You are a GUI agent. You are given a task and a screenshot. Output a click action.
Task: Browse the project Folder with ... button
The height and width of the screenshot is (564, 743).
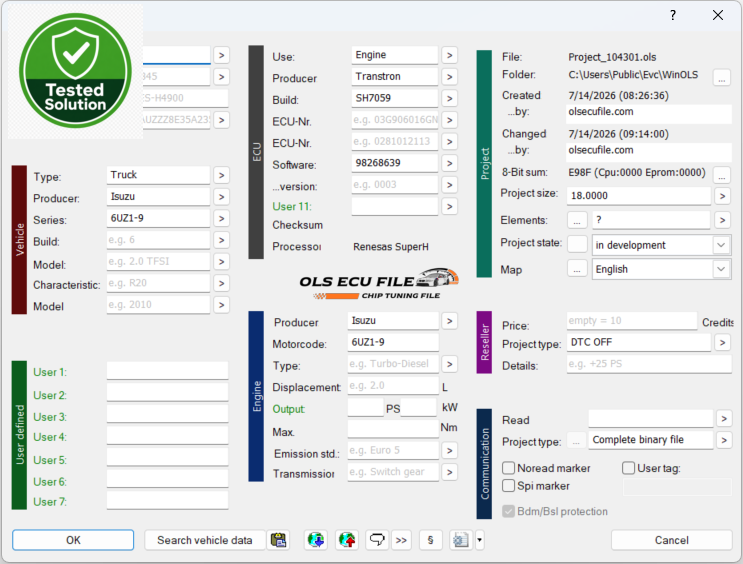722,77
